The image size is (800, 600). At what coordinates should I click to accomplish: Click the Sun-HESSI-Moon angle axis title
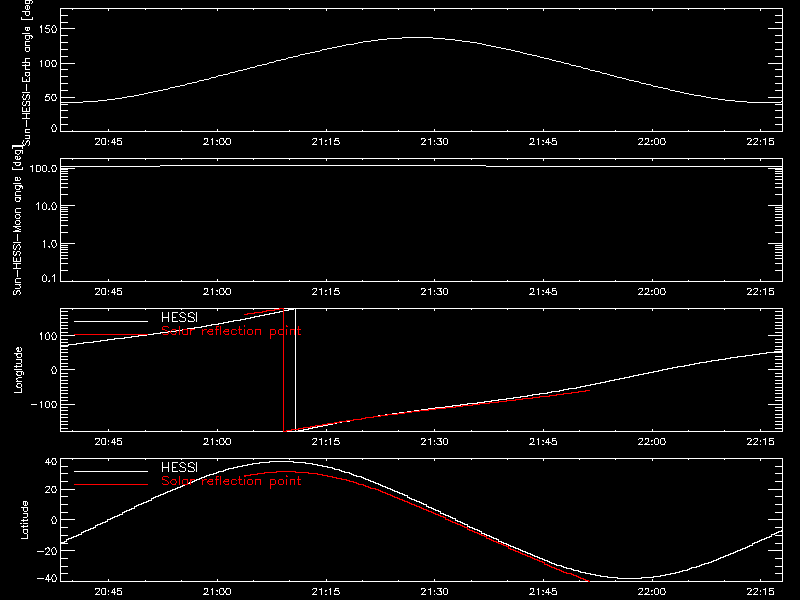[x=17, y=220]
